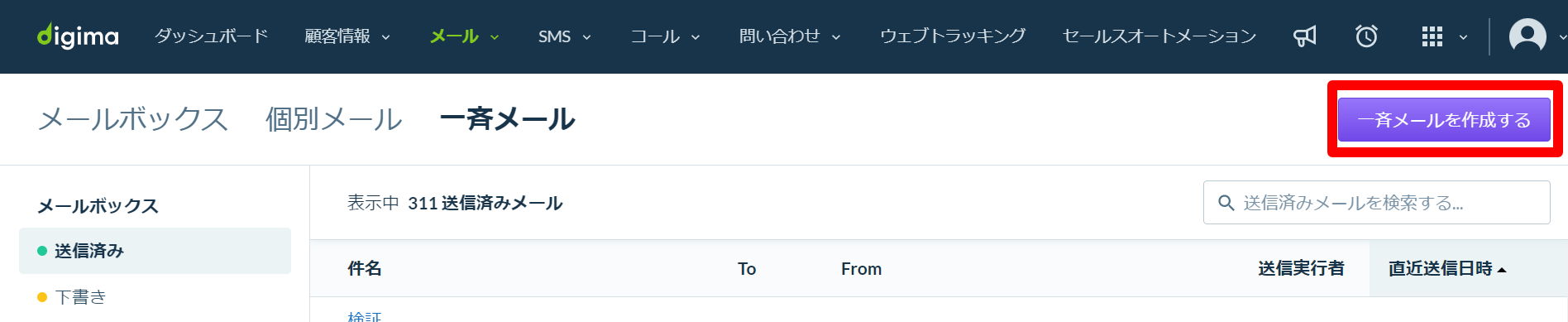Open the alarm clock reminders icon
Viewport: 1568px width, 322px height.
[1366, 36]
